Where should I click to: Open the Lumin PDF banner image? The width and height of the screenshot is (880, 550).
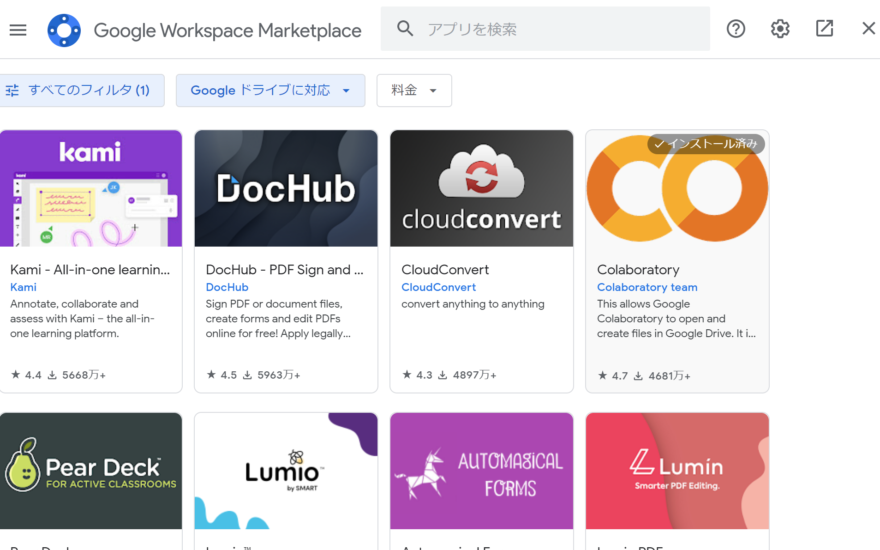pyautogui.click(x=677, y=471)
